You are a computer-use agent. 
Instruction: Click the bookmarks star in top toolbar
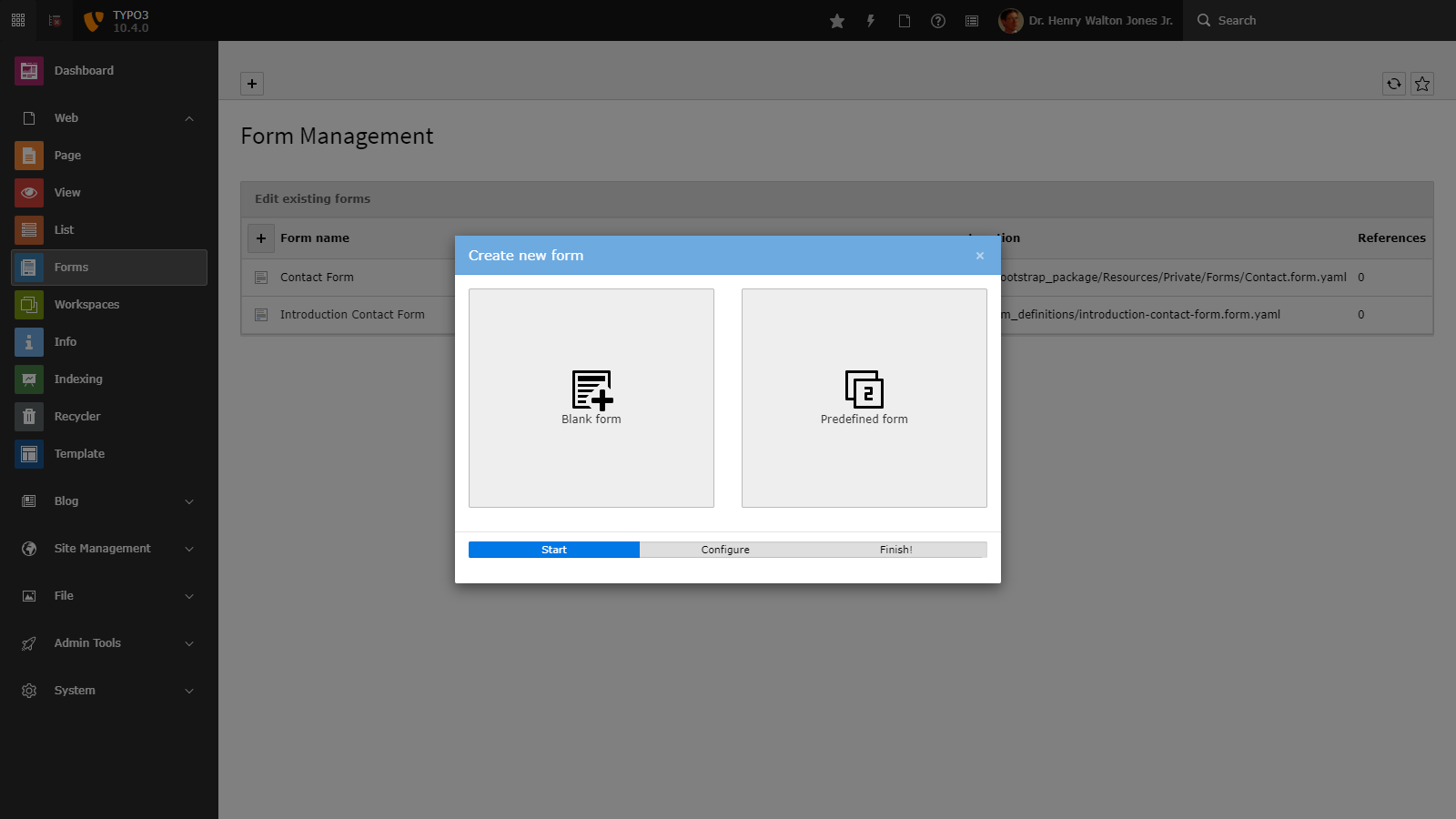[836, 20]
